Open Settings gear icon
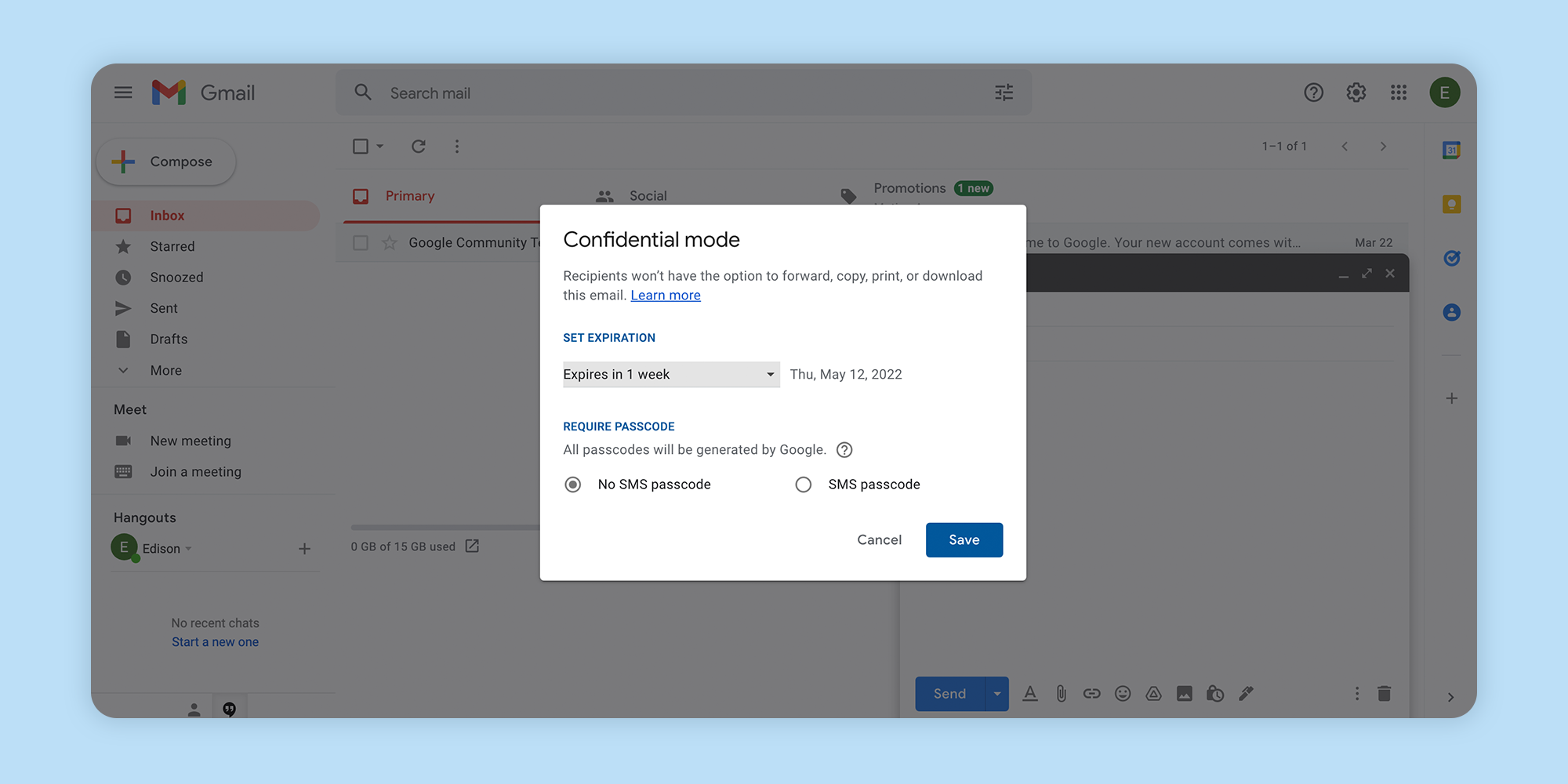 (1356, 93)
